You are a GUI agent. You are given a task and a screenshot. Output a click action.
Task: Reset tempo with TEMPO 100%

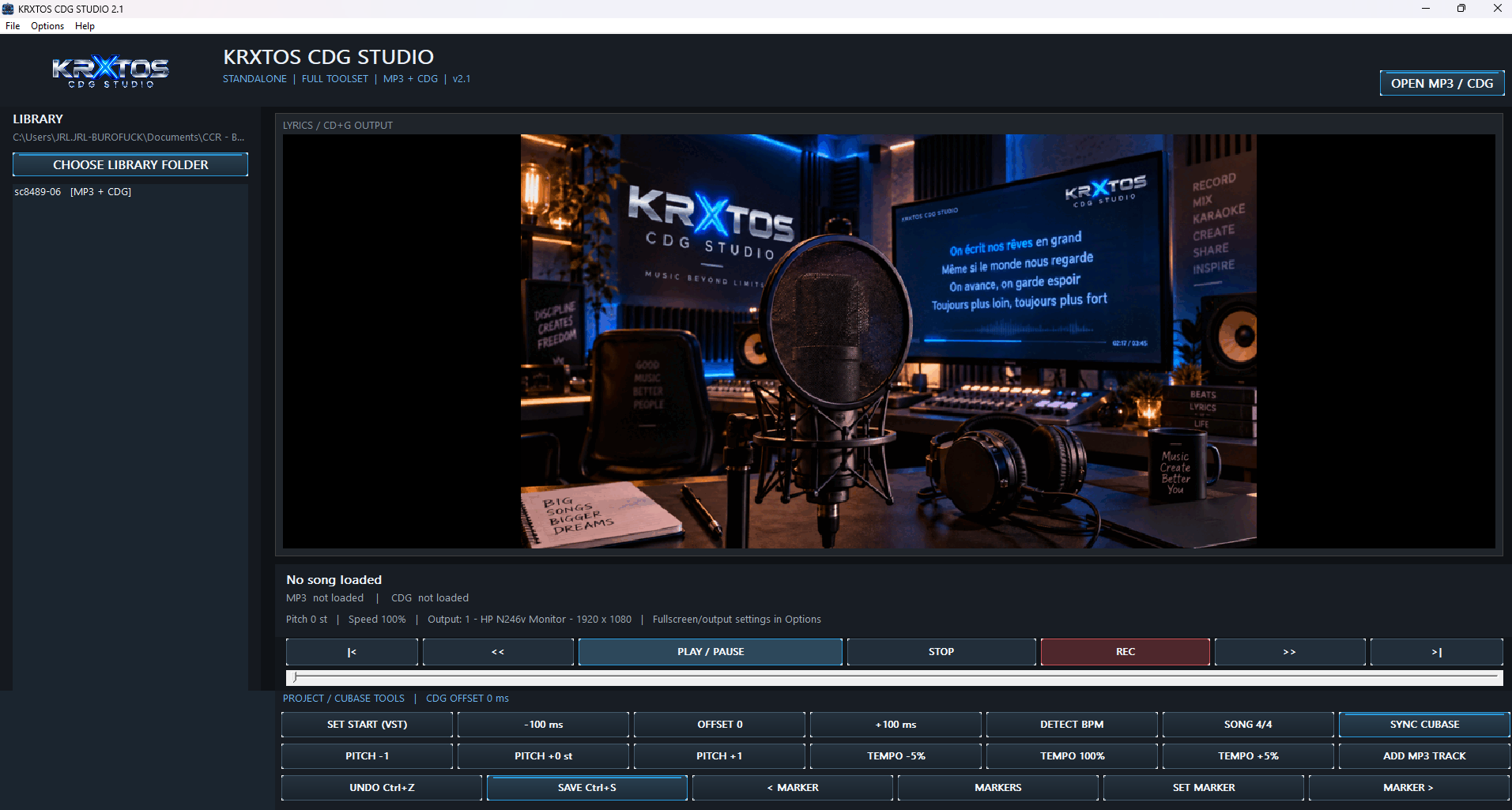[x=1072, y=756]
